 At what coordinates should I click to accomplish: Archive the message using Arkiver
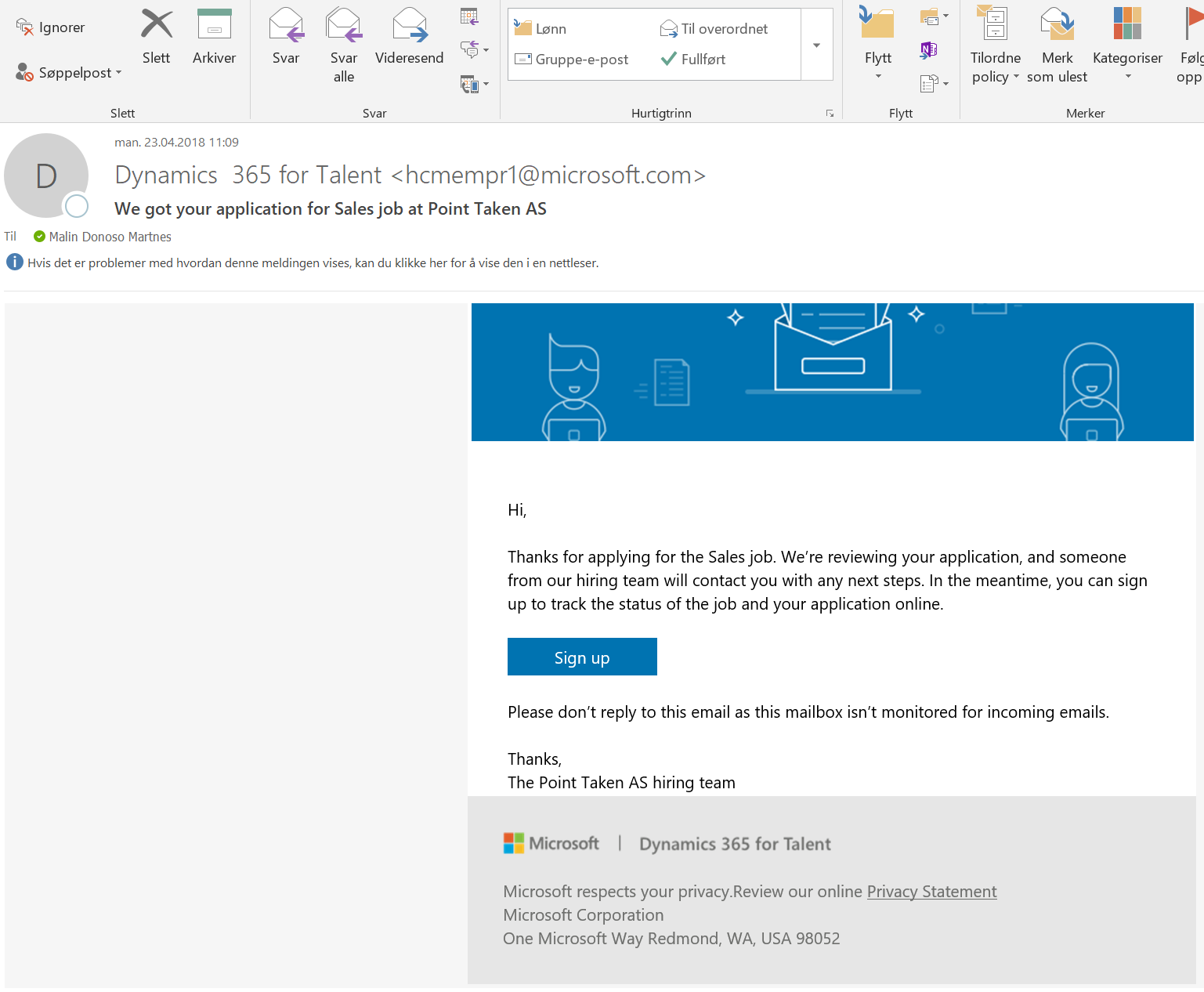coord(214,37)
